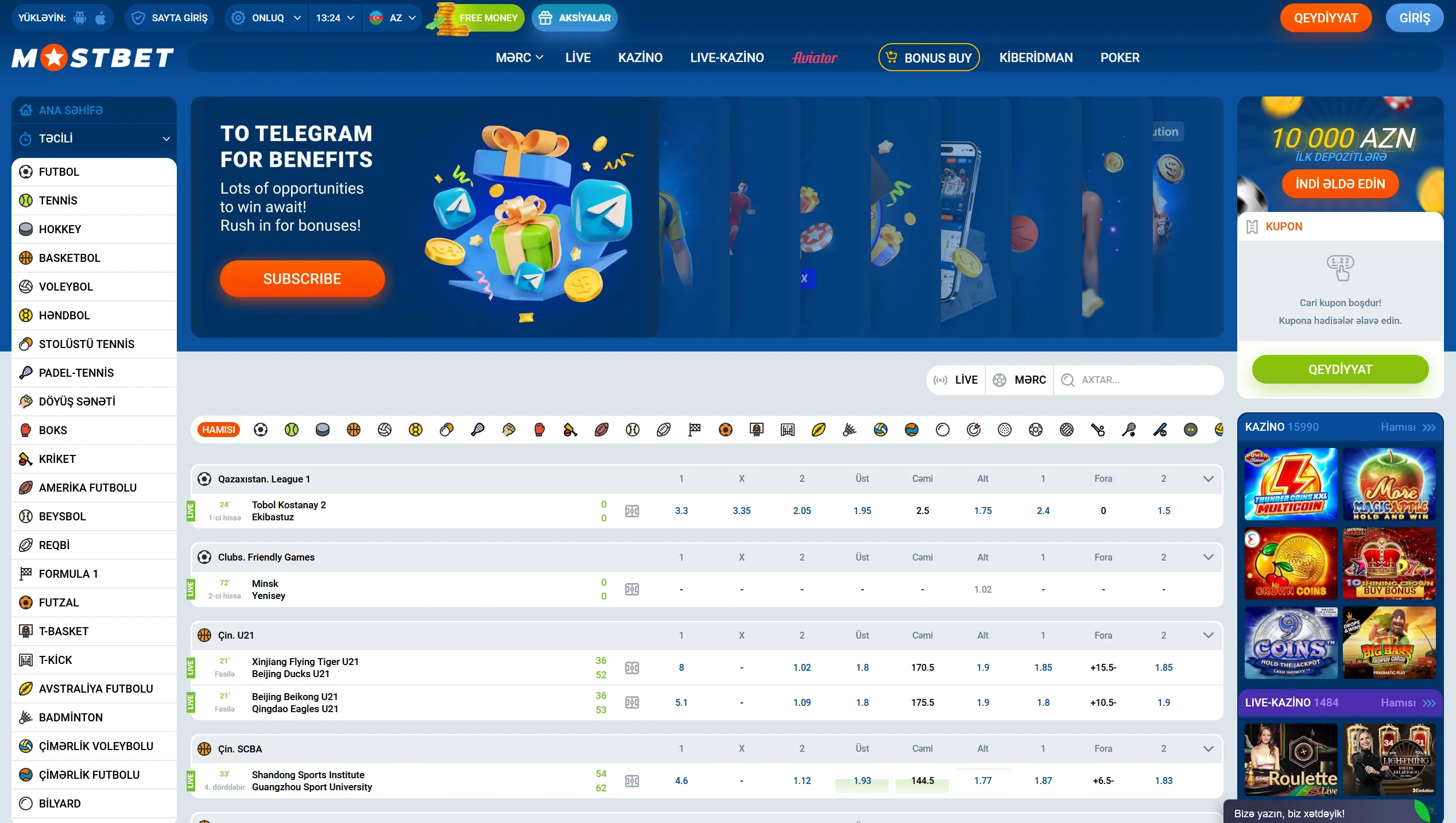Go to LIVE in main navigation
The image size is (1456, 823).
click(x=578, y=57)
